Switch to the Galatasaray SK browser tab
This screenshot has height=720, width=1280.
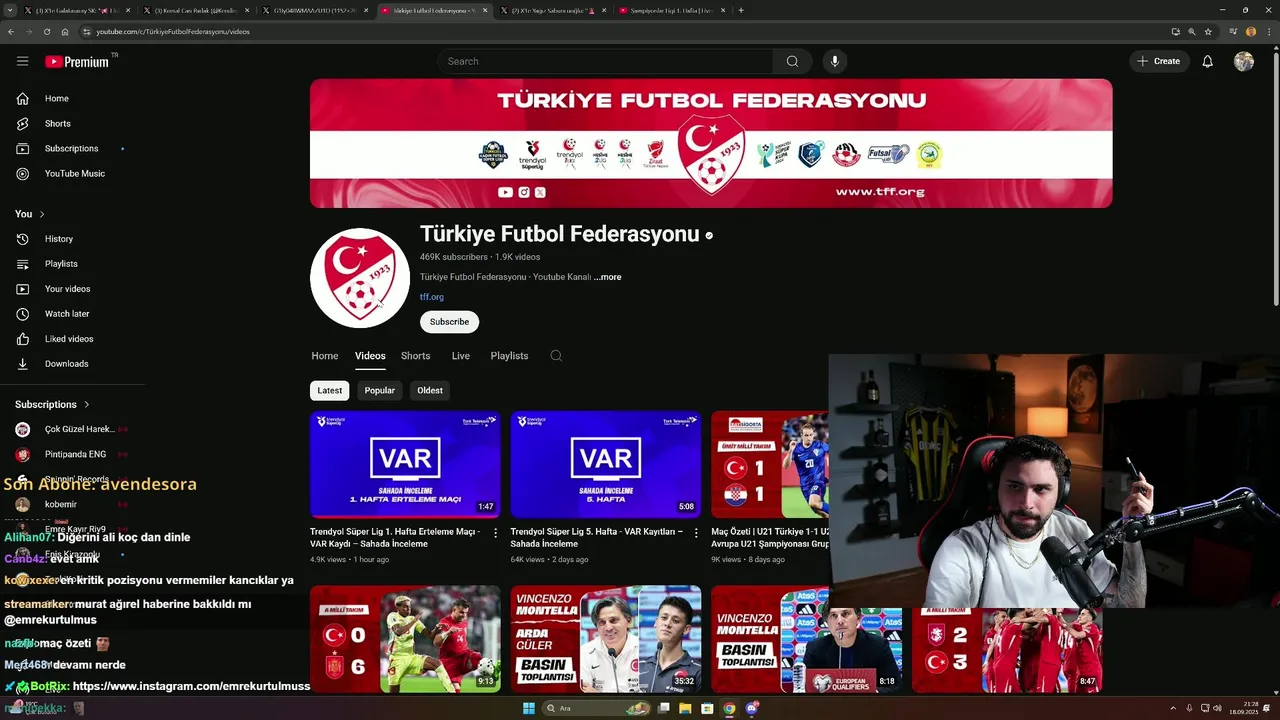[x=75, y=10]
